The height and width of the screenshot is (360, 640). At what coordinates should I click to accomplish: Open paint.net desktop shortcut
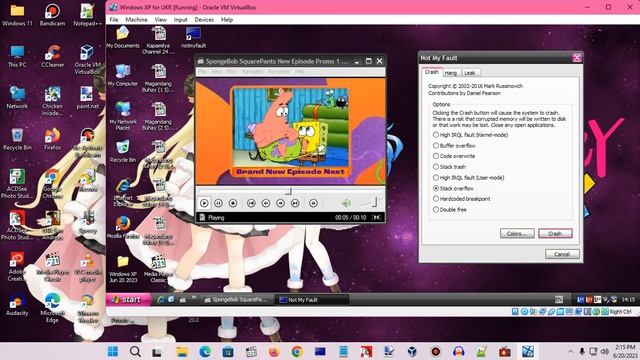87,98
